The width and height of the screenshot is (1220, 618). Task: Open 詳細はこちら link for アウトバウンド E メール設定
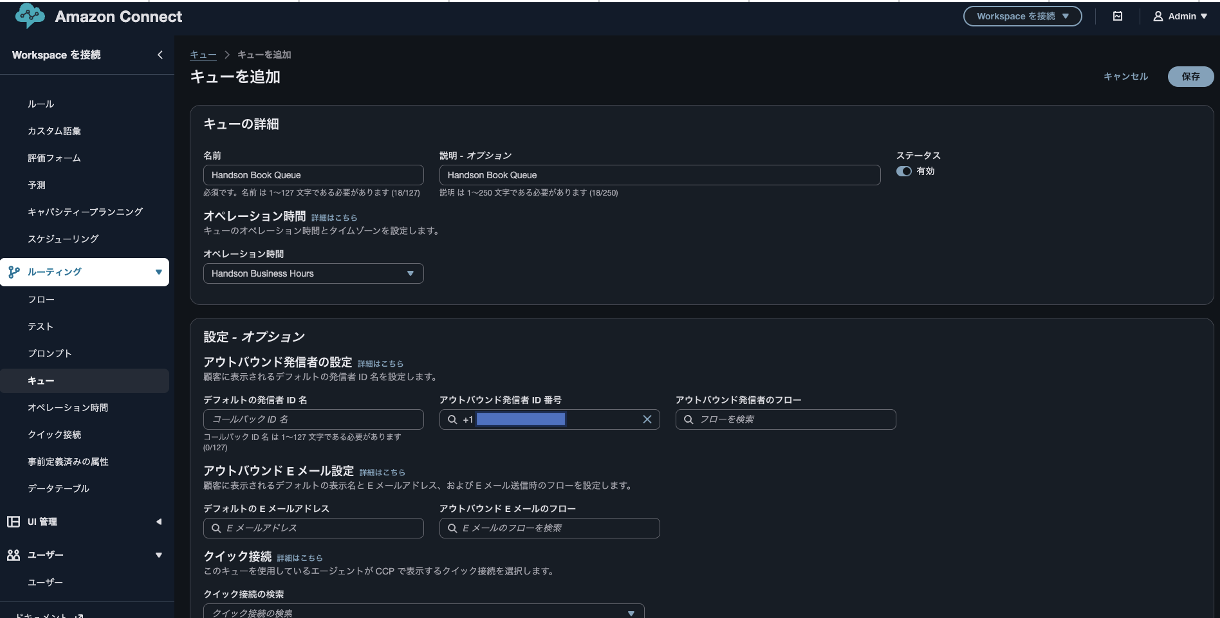pyautogui.click(x=382, y=472)
